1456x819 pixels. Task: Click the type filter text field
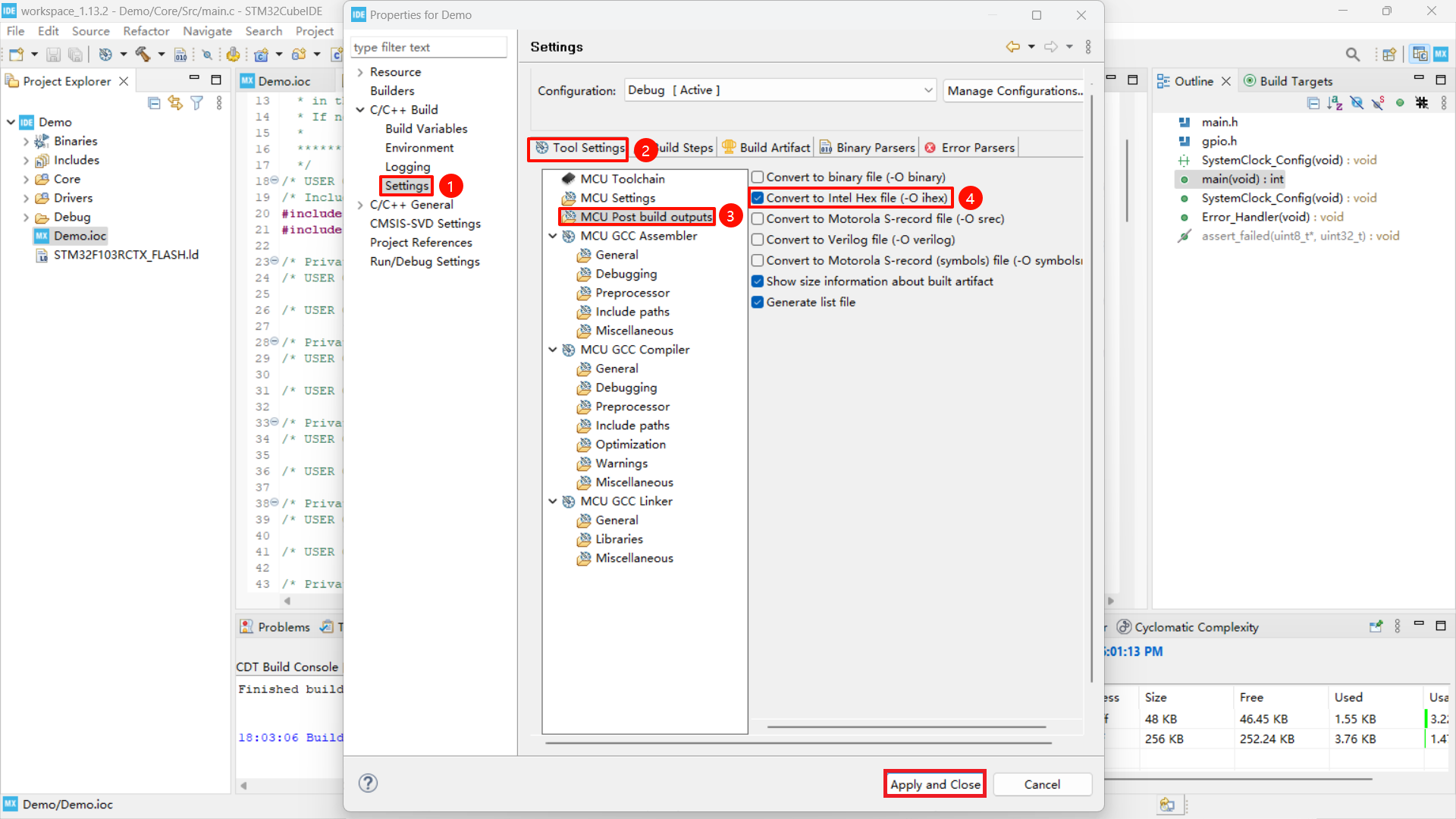429,47
